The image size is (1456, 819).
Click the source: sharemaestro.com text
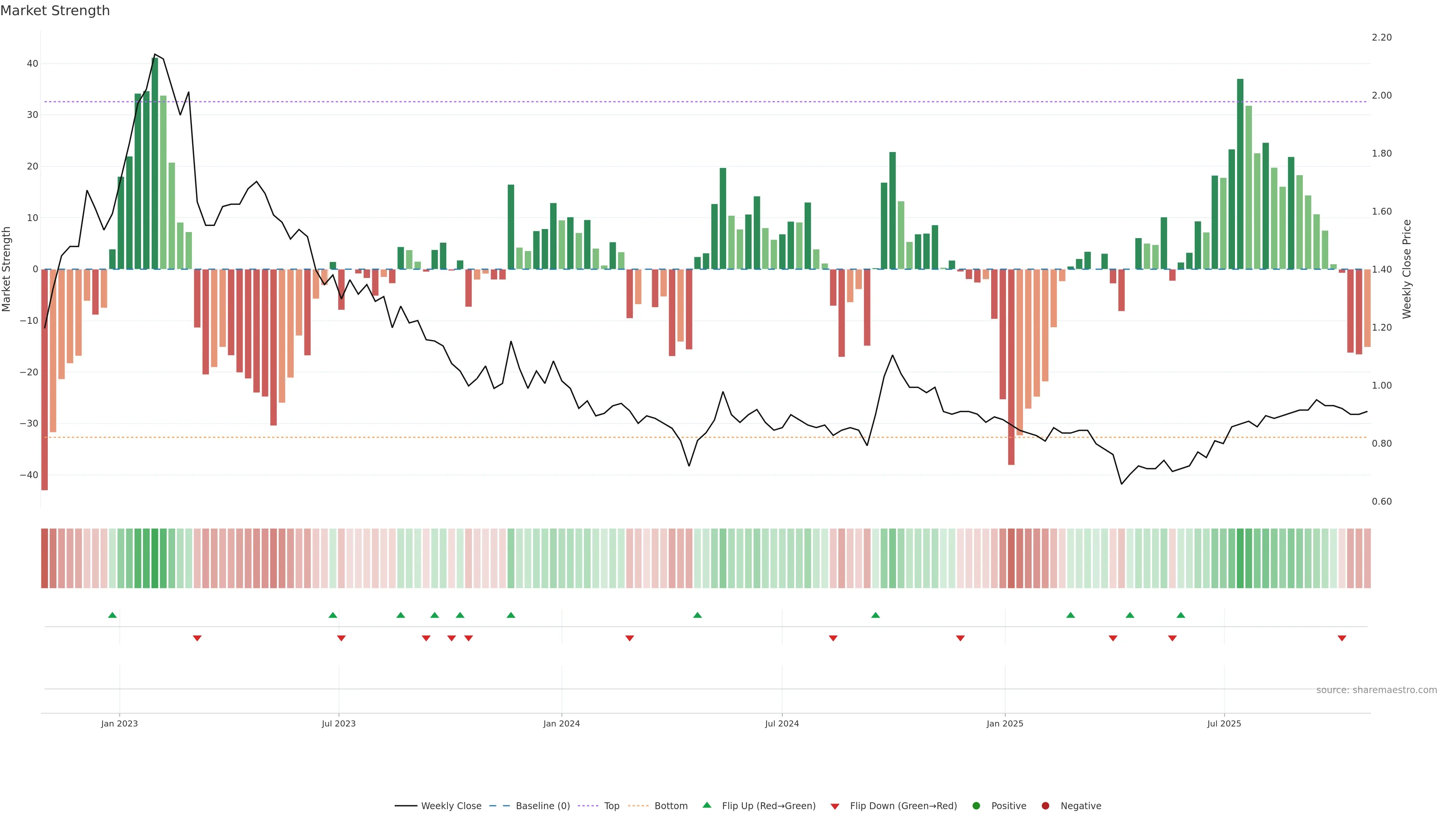(1376, 690)
